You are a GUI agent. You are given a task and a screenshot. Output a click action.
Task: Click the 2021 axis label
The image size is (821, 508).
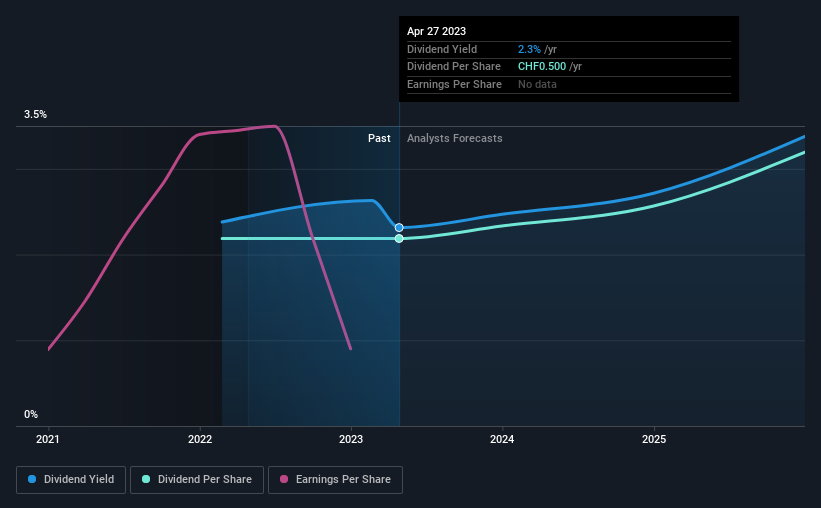48,439
